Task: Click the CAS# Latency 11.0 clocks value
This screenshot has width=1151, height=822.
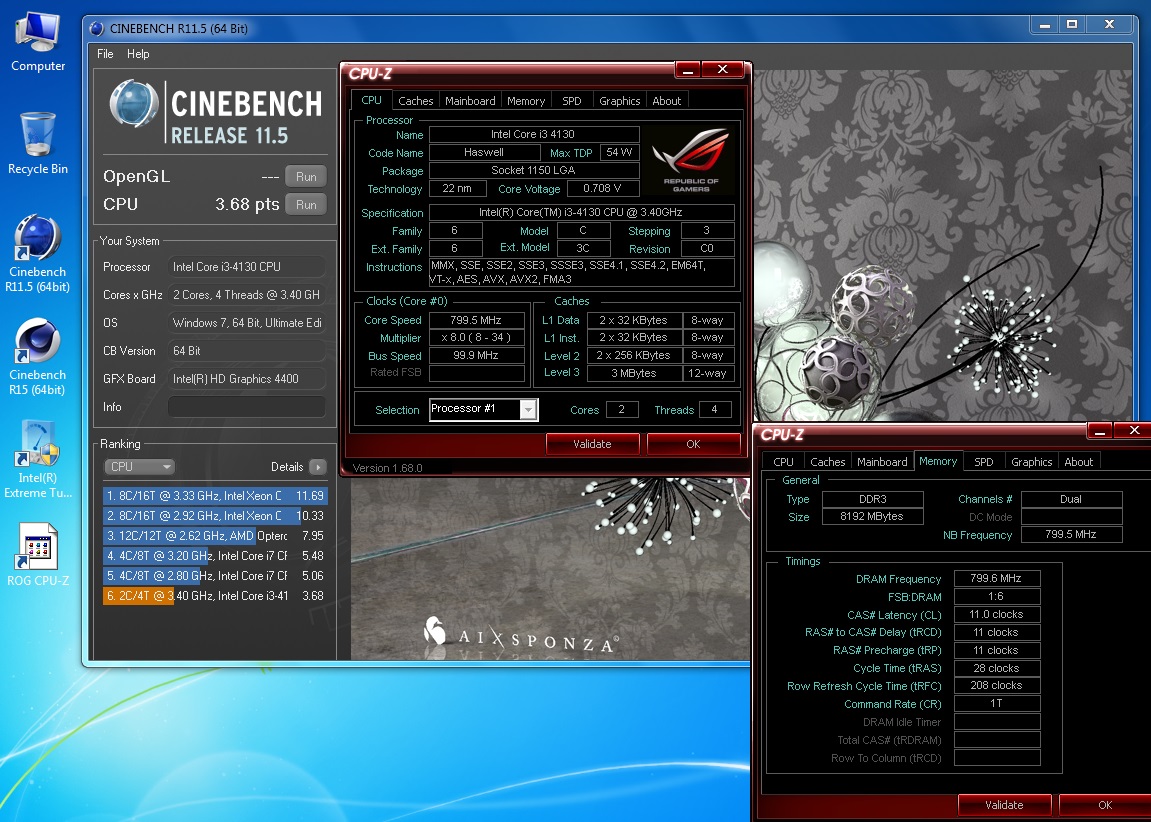Action: coord(997,614)
